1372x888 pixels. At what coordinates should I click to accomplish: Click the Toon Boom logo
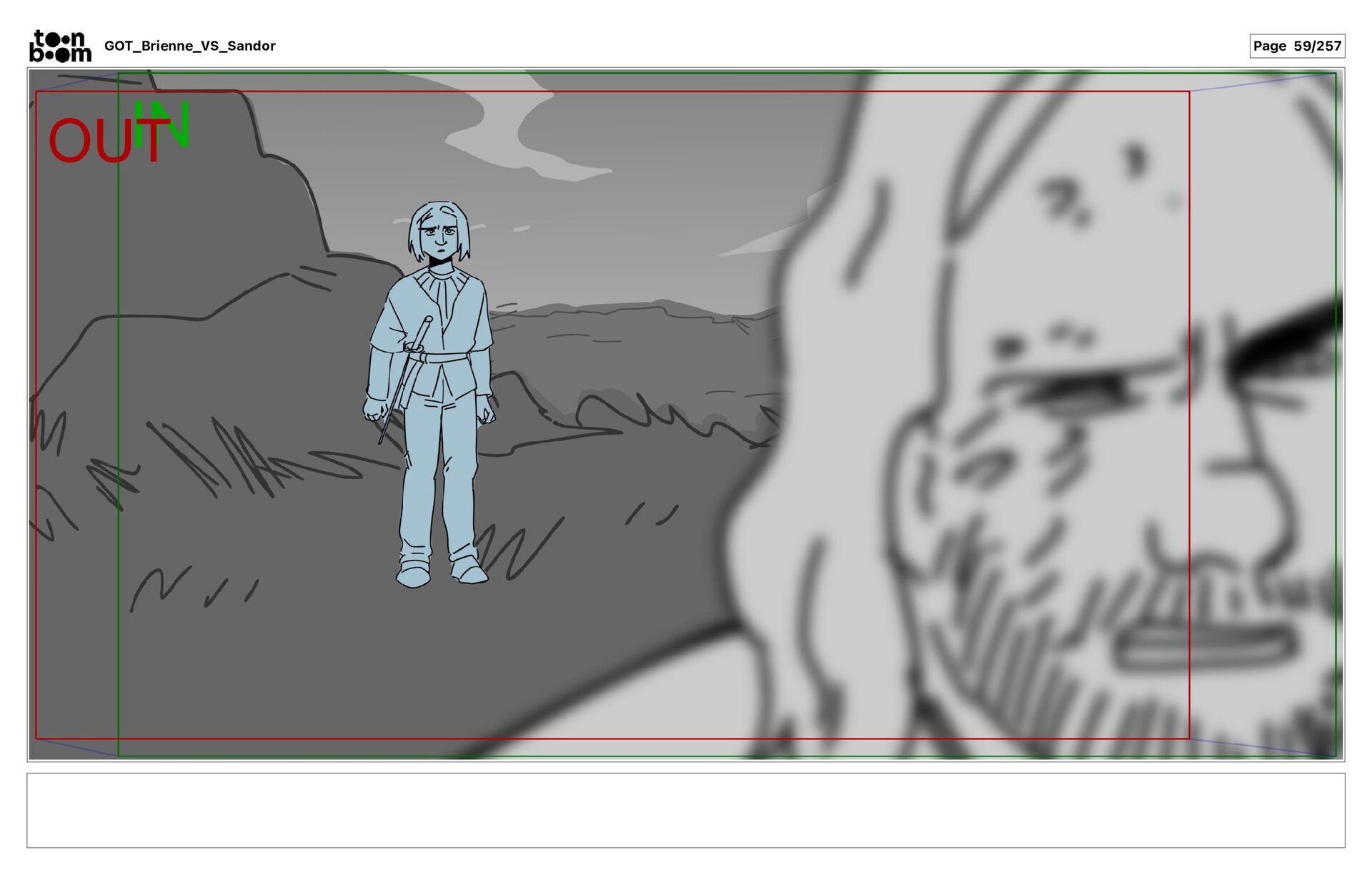coord(60,46)
